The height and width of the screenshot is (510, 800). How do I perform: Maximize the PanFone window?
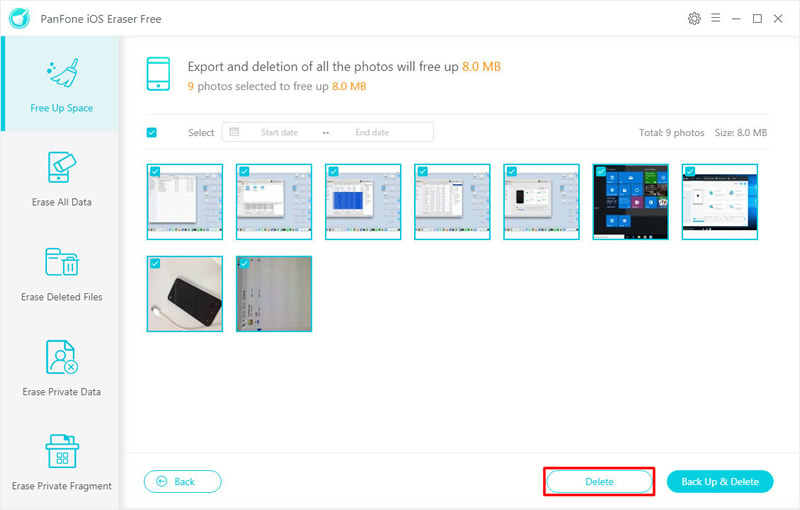point(757,19)
